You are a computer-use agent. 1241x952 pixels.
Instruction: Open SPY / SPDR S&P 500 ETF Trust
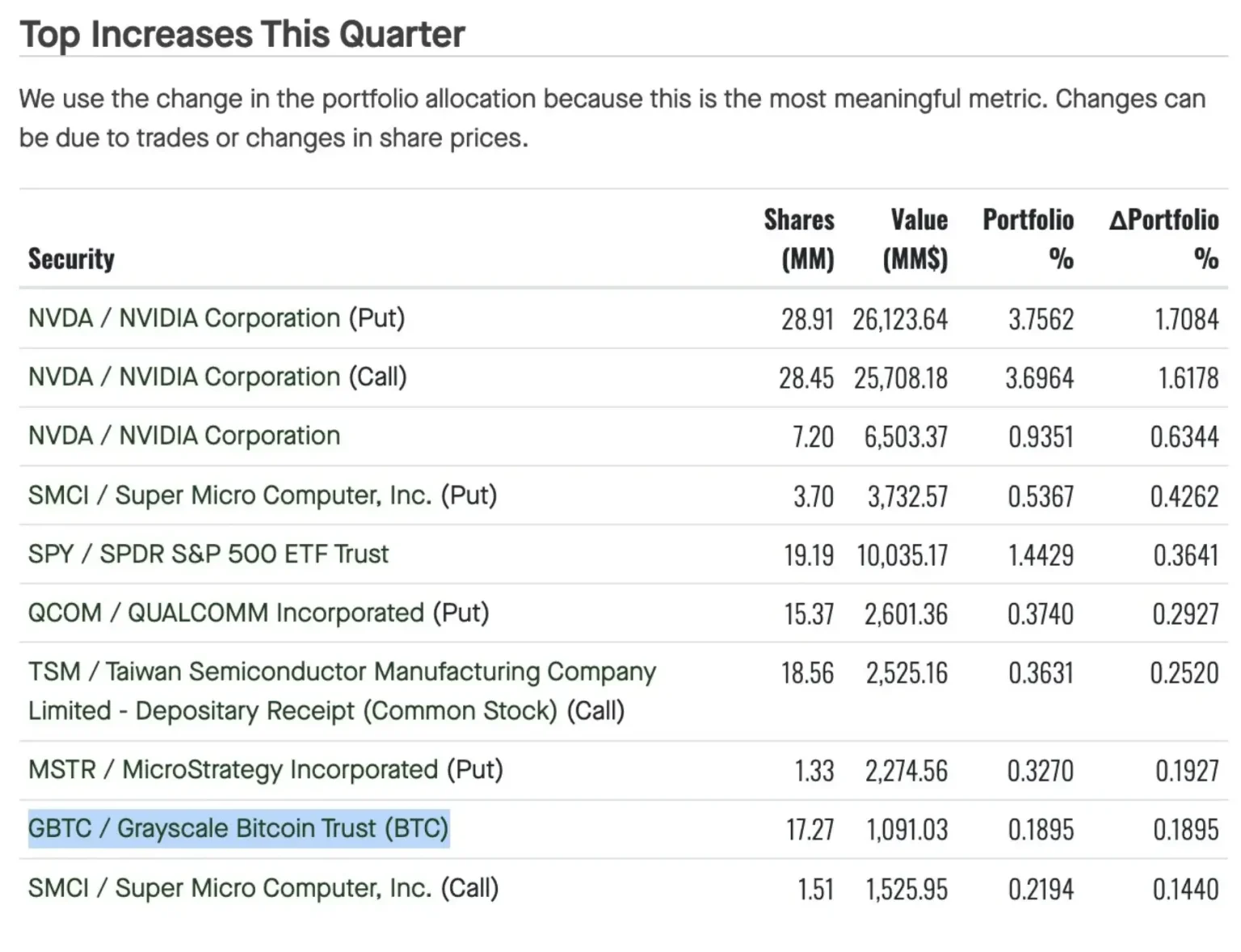[208, 554]
